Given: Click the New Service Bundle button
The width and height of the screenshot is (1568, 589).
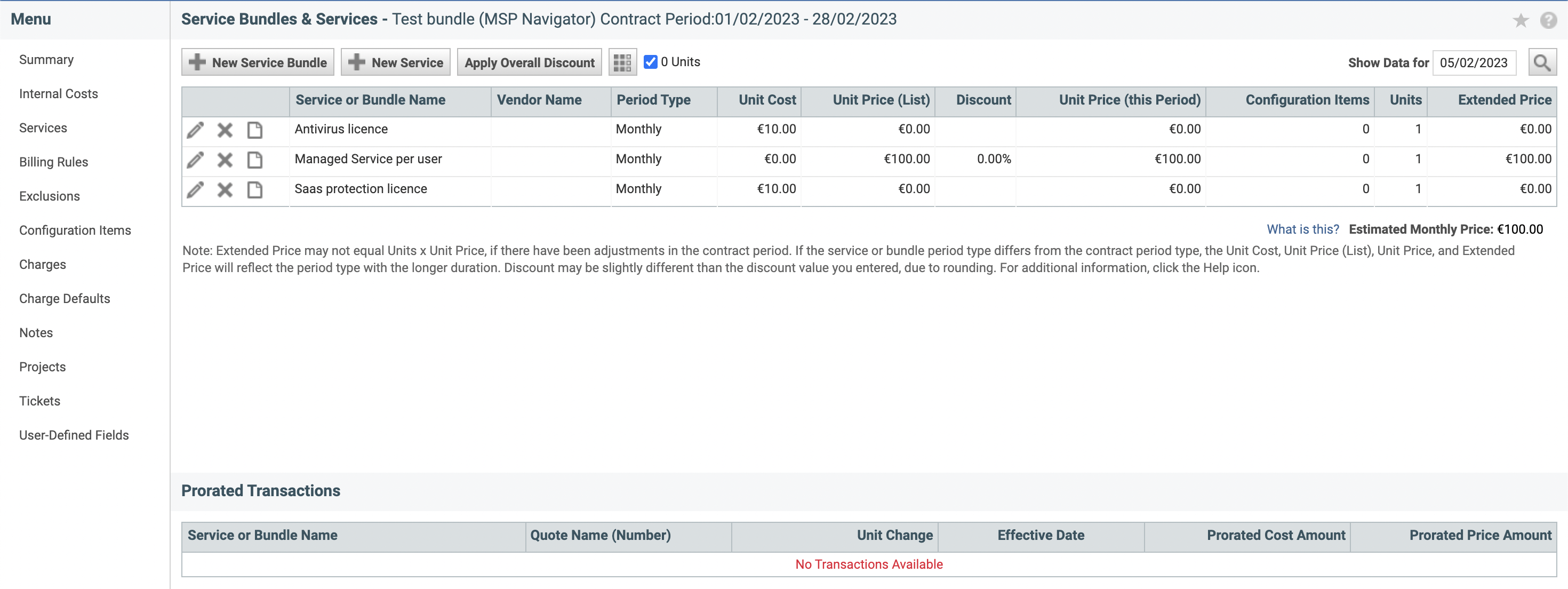Looking at the screenshot, I should coord(258,62).
